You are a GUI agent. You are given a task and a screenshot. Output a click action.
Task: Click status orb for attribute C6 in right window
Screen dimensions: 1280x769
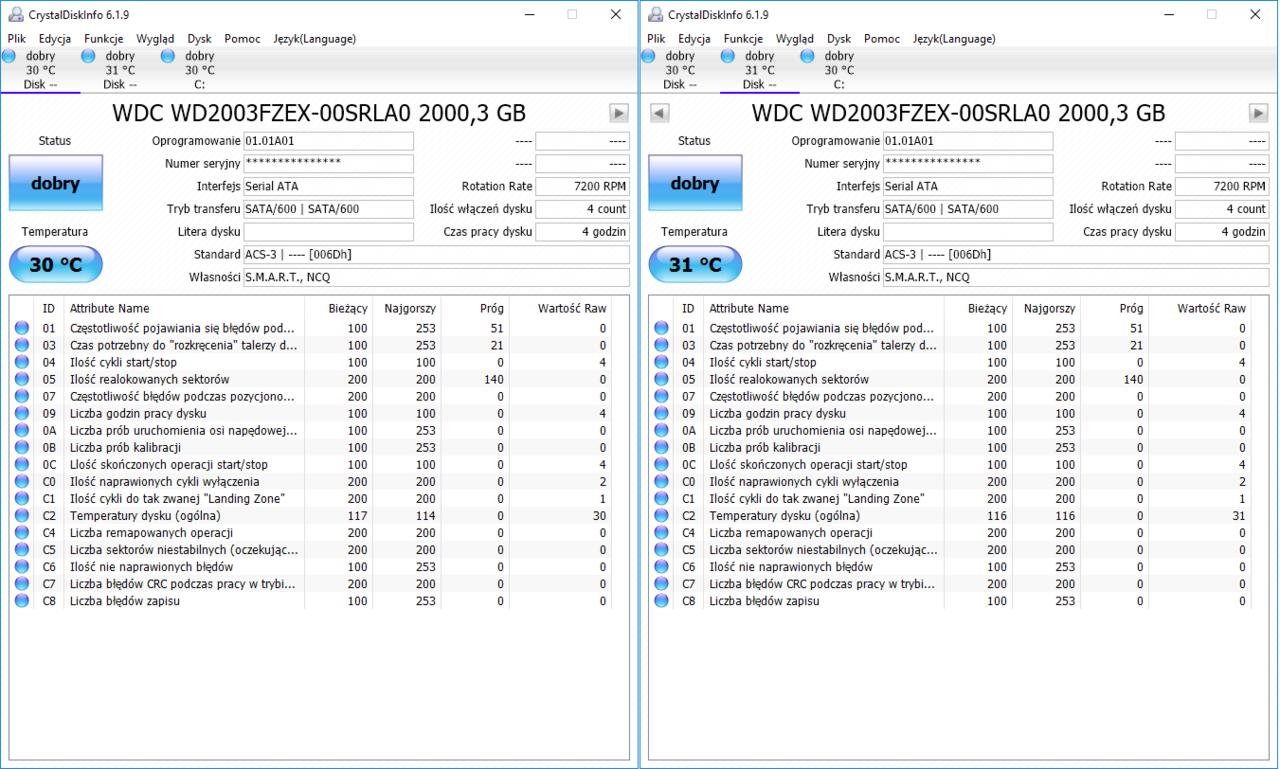tap(661, 567)
